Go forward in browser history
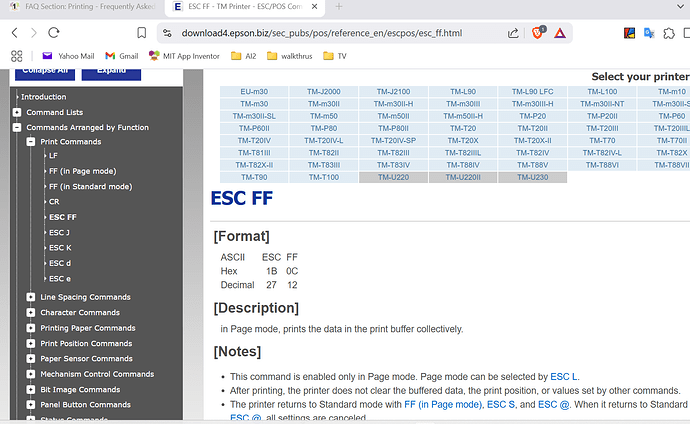 coord(34,33)
